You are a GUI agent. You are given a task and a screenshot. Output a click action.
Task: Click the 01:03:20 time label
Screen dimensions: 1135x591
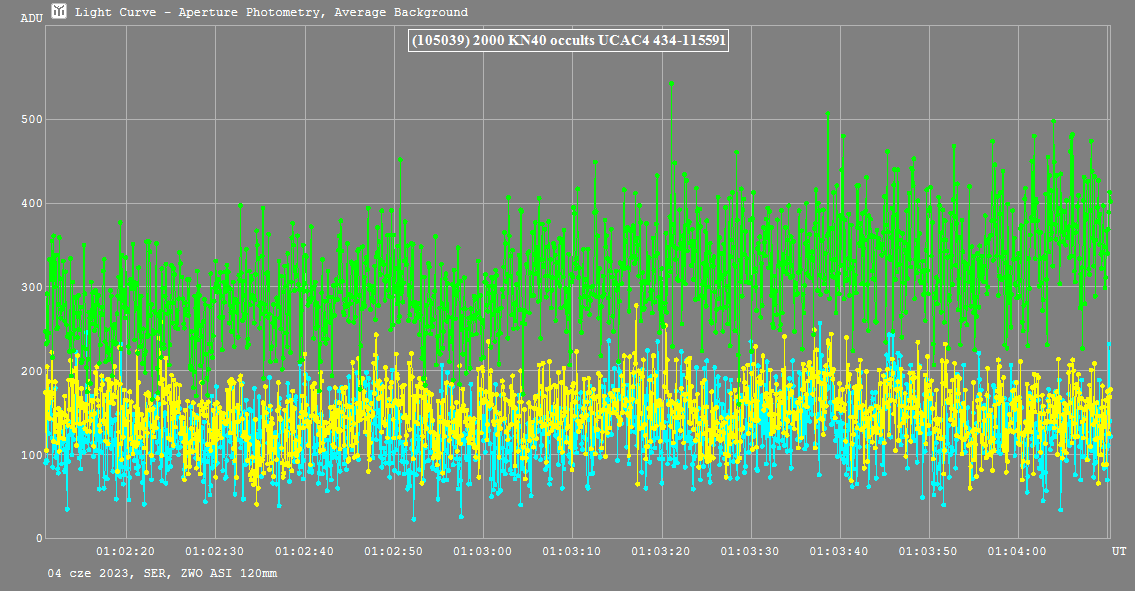tap(661, 551)
